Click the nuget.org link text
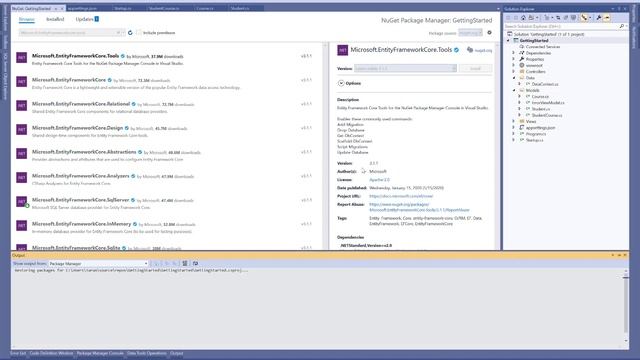640x360 pixels. tap(483, 50)
